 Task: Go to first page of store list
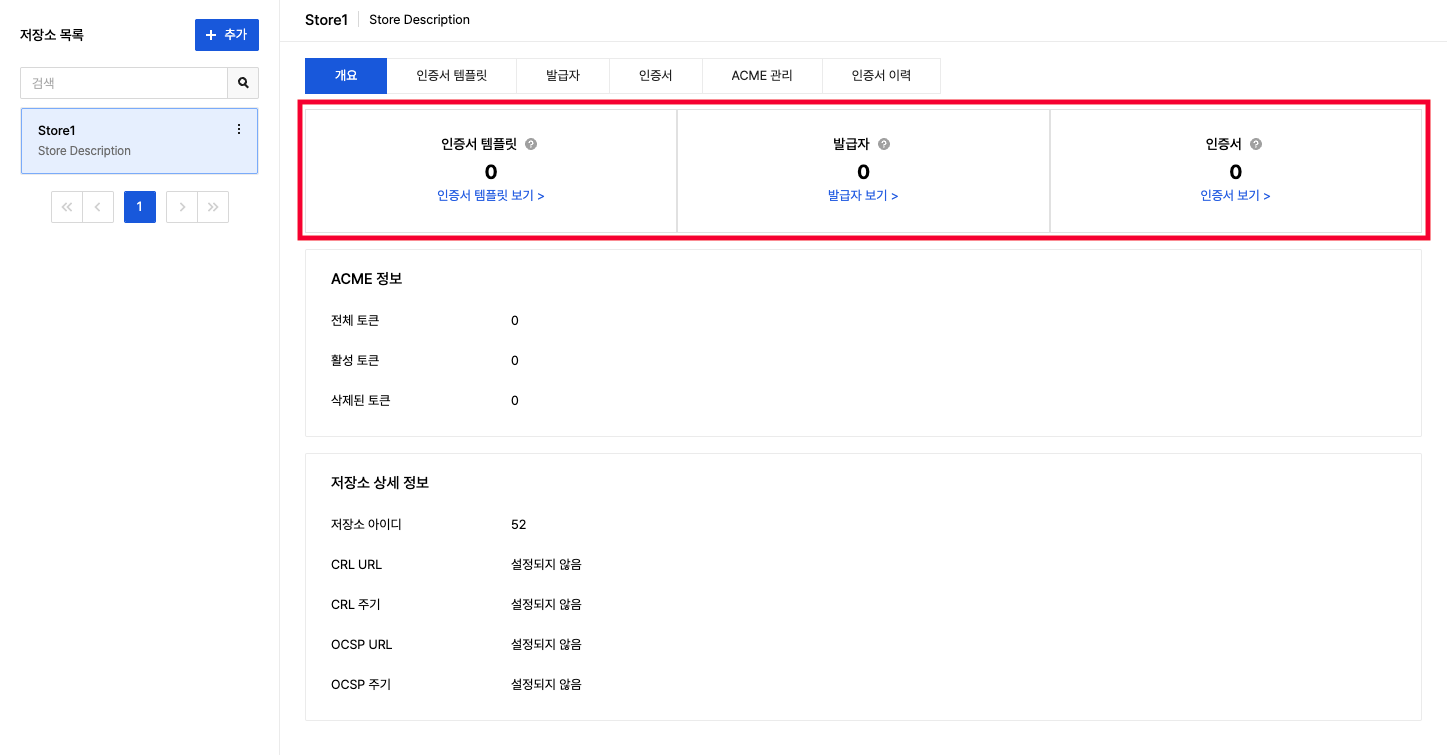(67, 207)
